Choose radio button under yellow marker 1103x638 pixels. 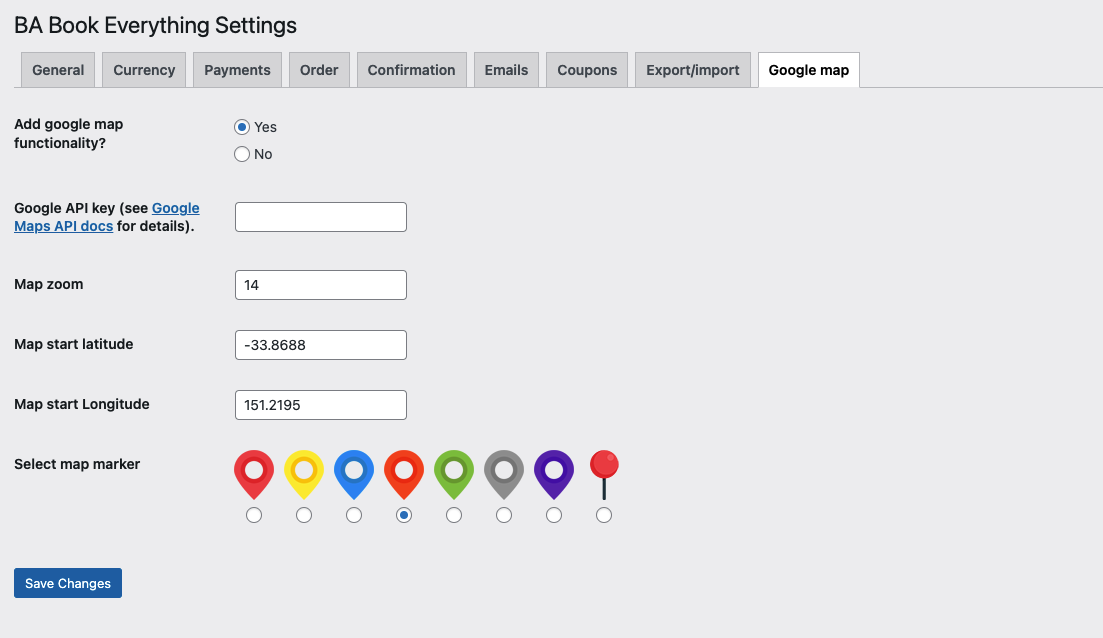pyautogui.click(x=304, y=515)
